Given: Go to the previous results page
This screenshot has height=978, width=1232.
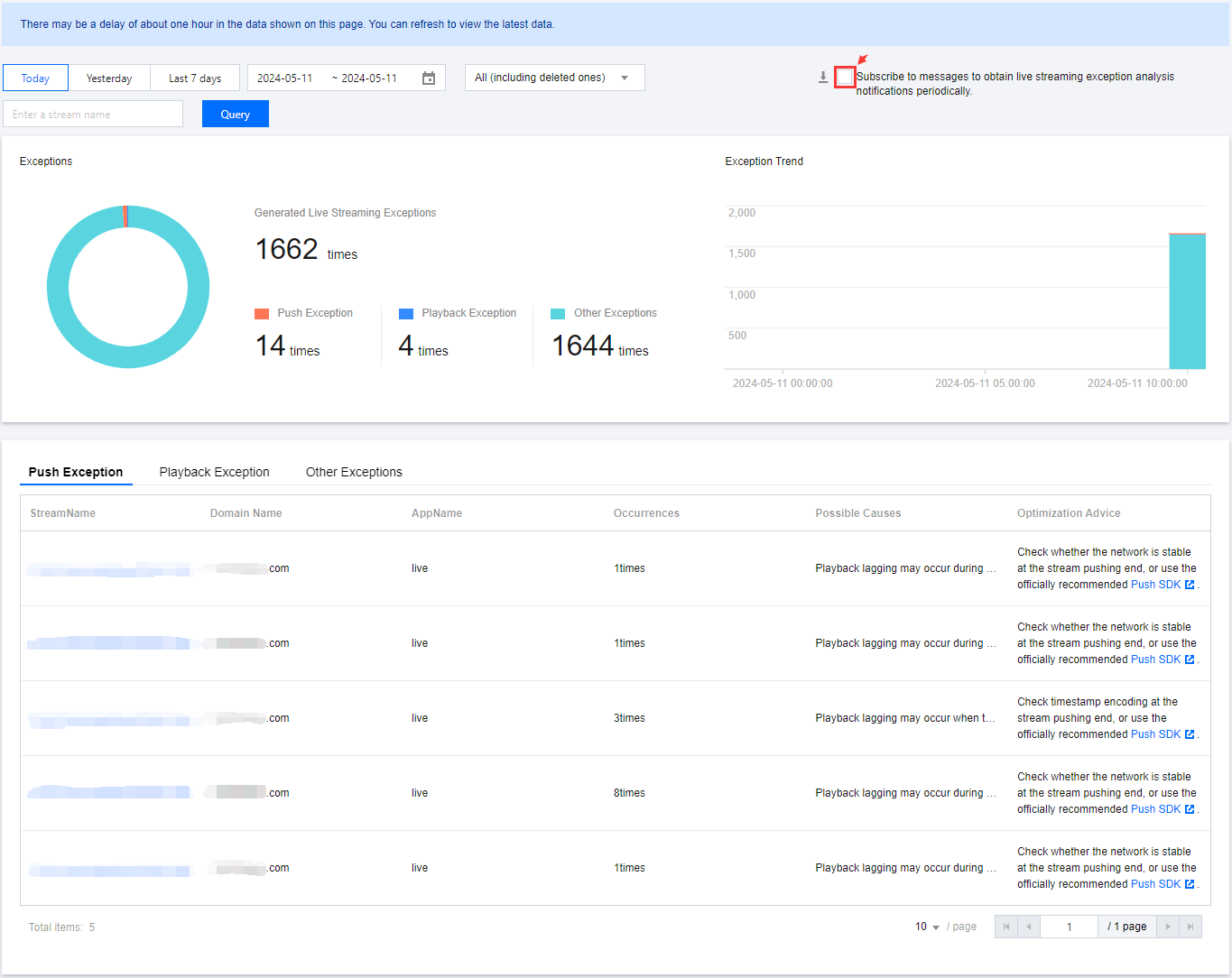Looking at the screenshot, I should 1029,927.
